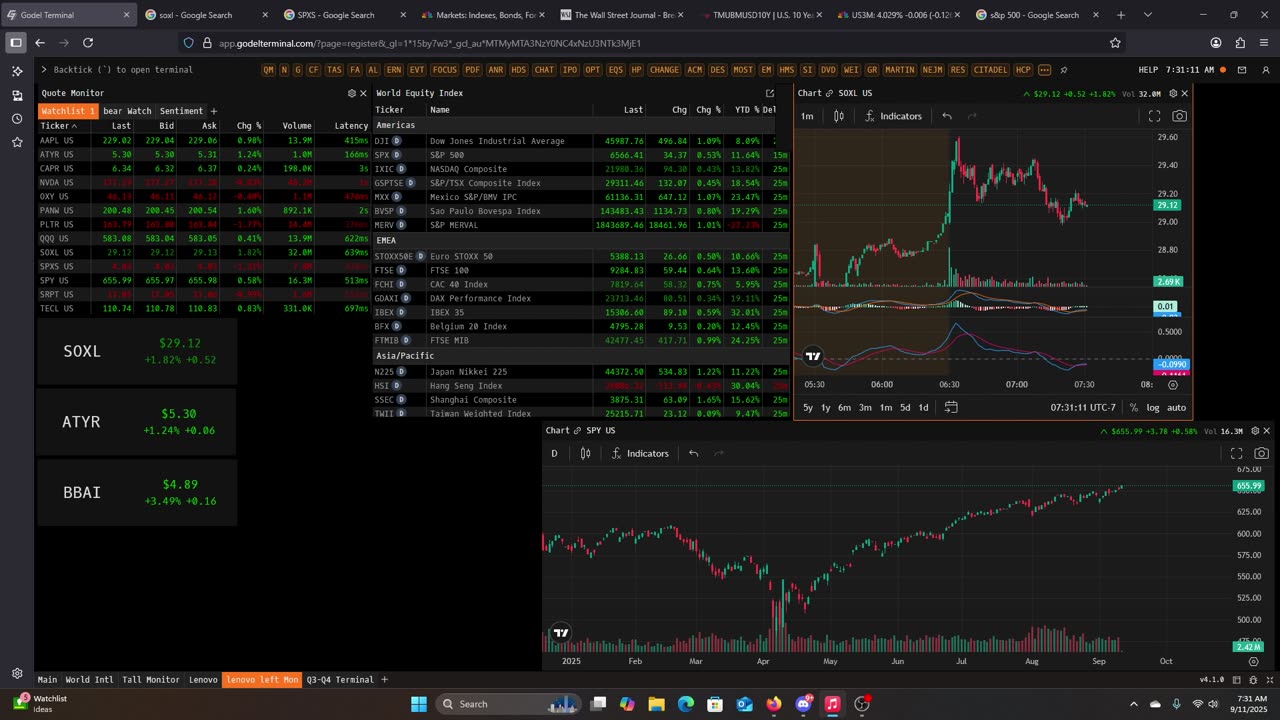Open history clock icon in sidebar
The width and height of the screenshot is (1280, 720).
point(17,119)
